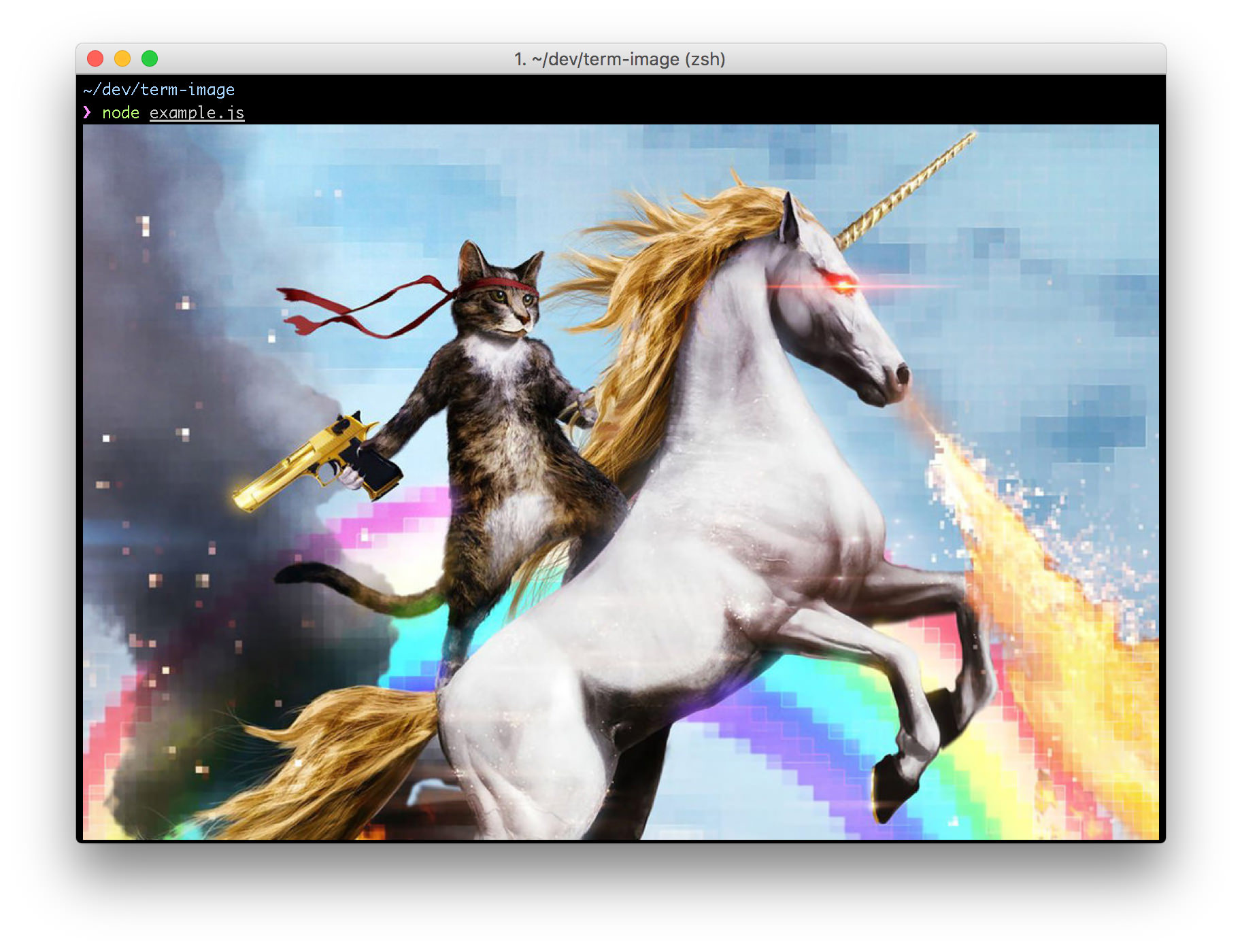The width and height of the screenshot is (1242, 952).
Task: Click the underlined 'example.js' filename
Action: pos(197,113)
